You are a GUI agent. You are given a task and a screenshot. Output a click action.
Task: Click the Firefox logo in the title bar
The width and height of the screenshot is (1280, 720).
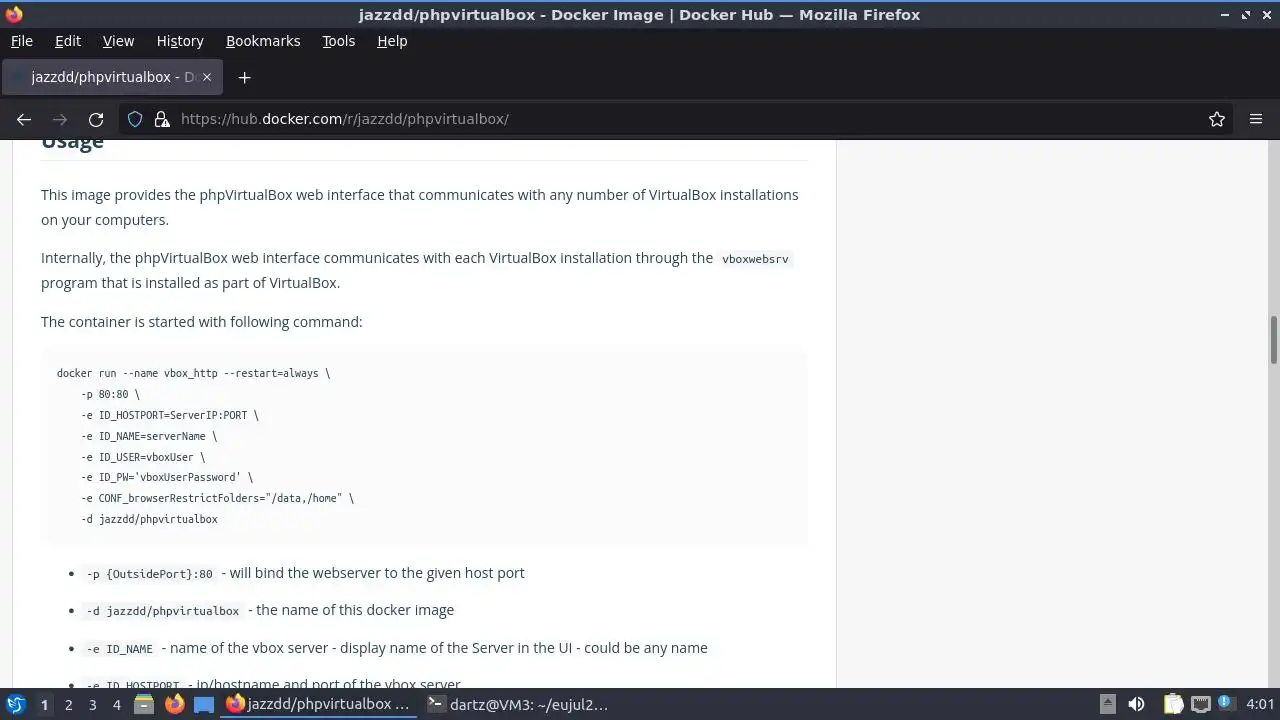(x=14, y=14)
